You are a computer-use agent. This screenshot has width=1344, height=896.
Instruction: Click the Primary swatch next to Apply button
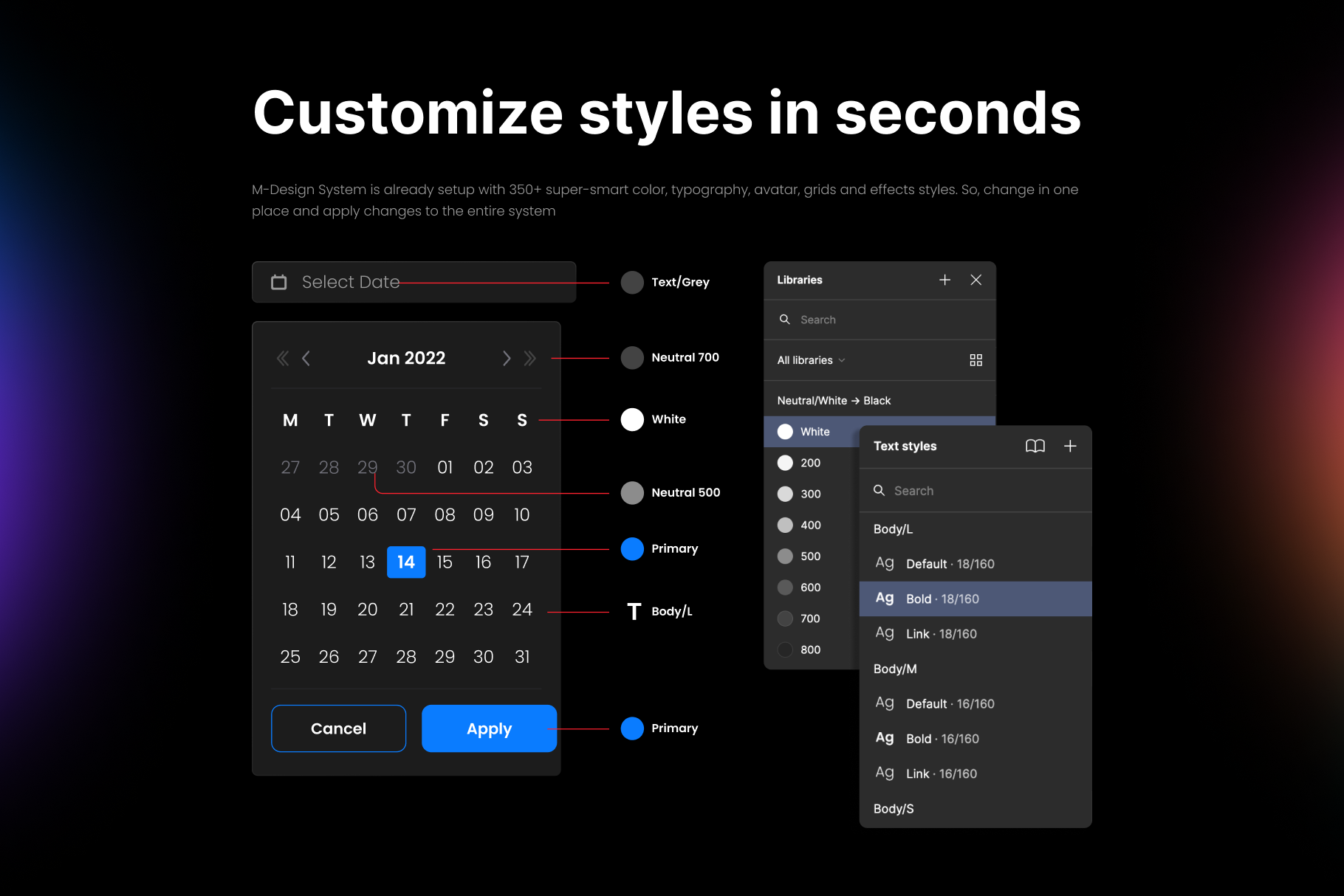pyautogui.click(x=632, y=728)
